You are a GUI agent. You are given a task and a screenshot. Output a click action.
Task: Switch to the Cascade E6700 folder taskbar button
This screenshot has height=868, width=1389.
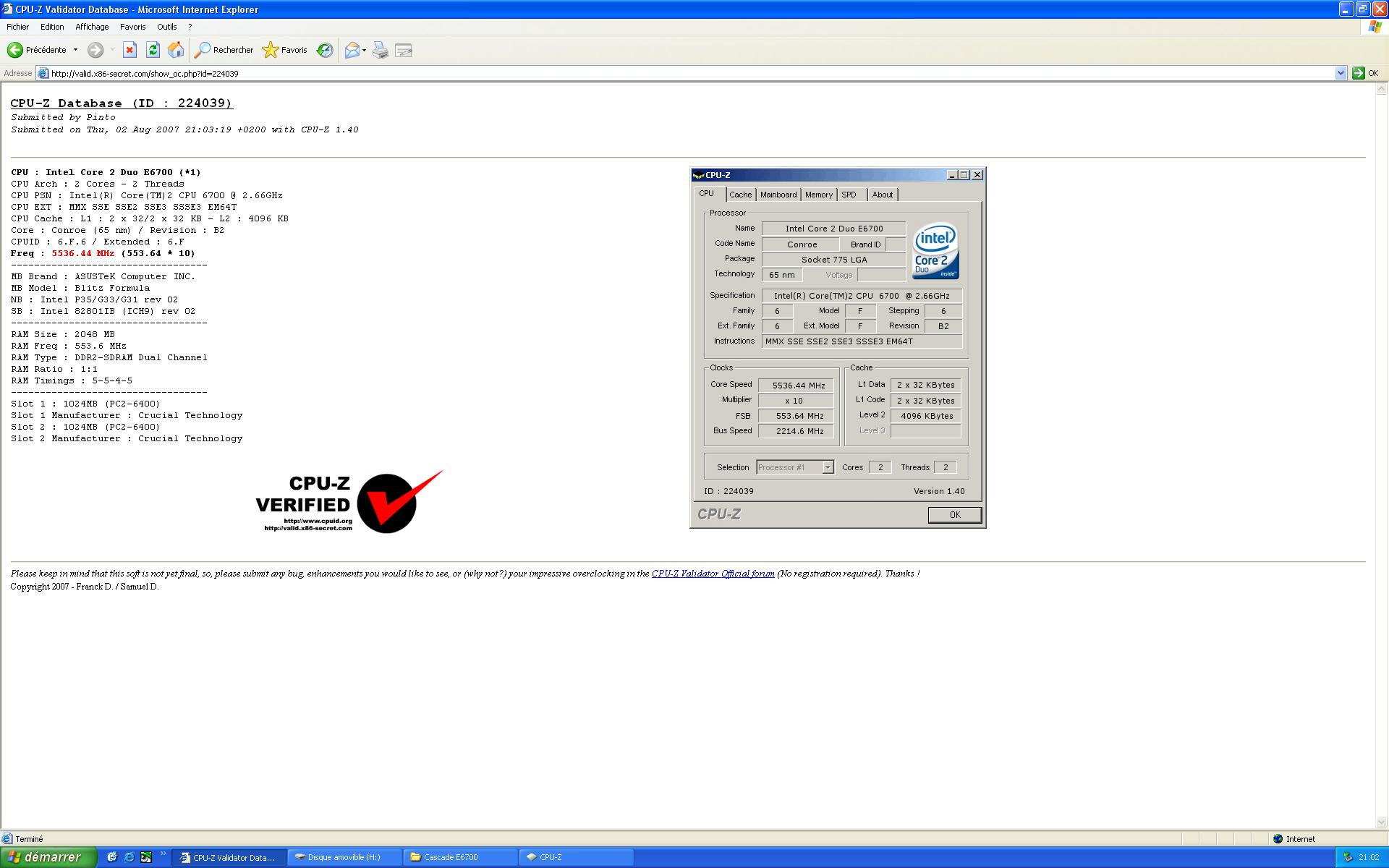pos(460,857)
